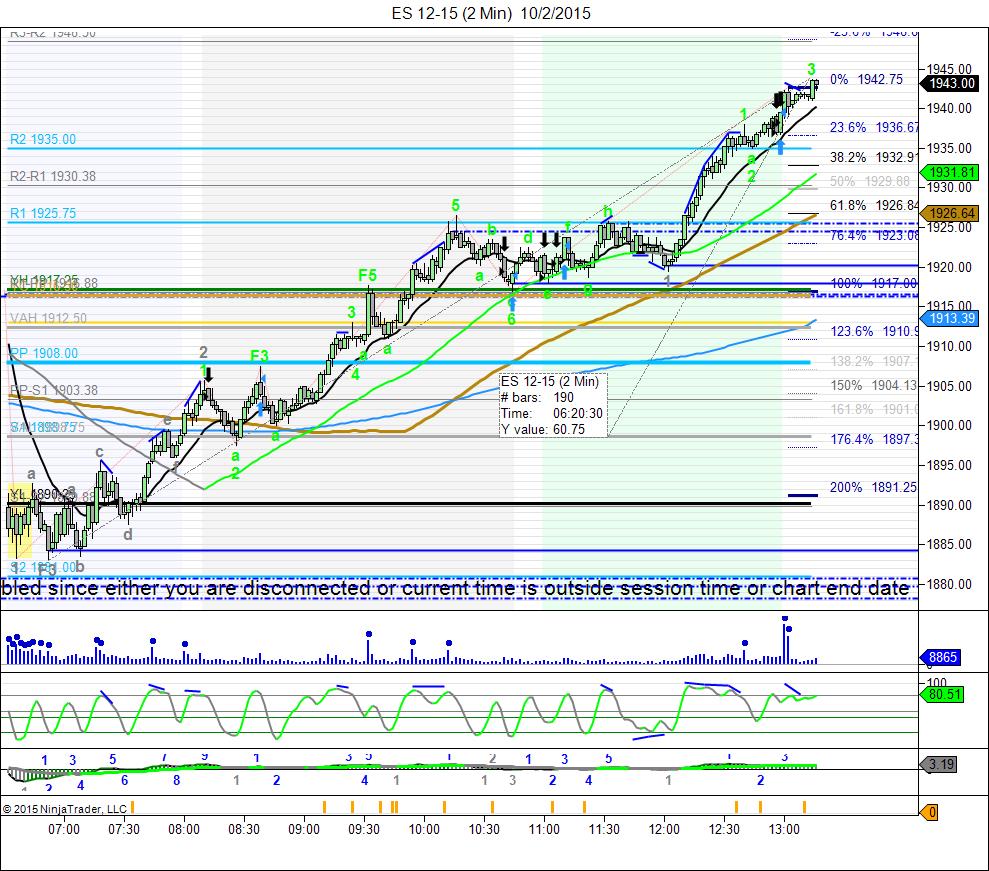Click the PP-S1 1903.38 pivot label
989x871 pixels.
[x=54, y=390]
